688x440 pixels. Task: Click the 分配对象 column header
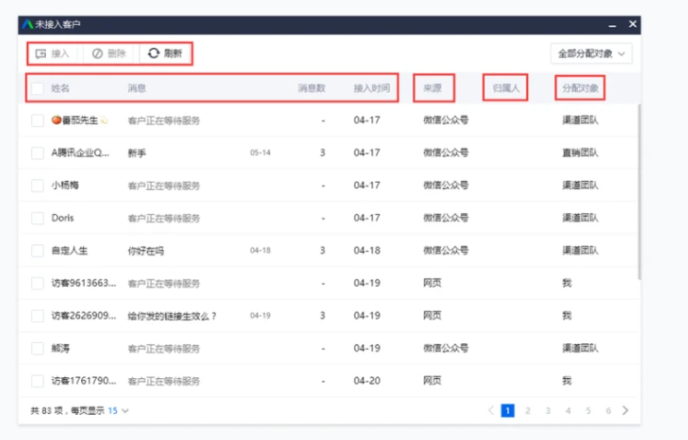580,88
